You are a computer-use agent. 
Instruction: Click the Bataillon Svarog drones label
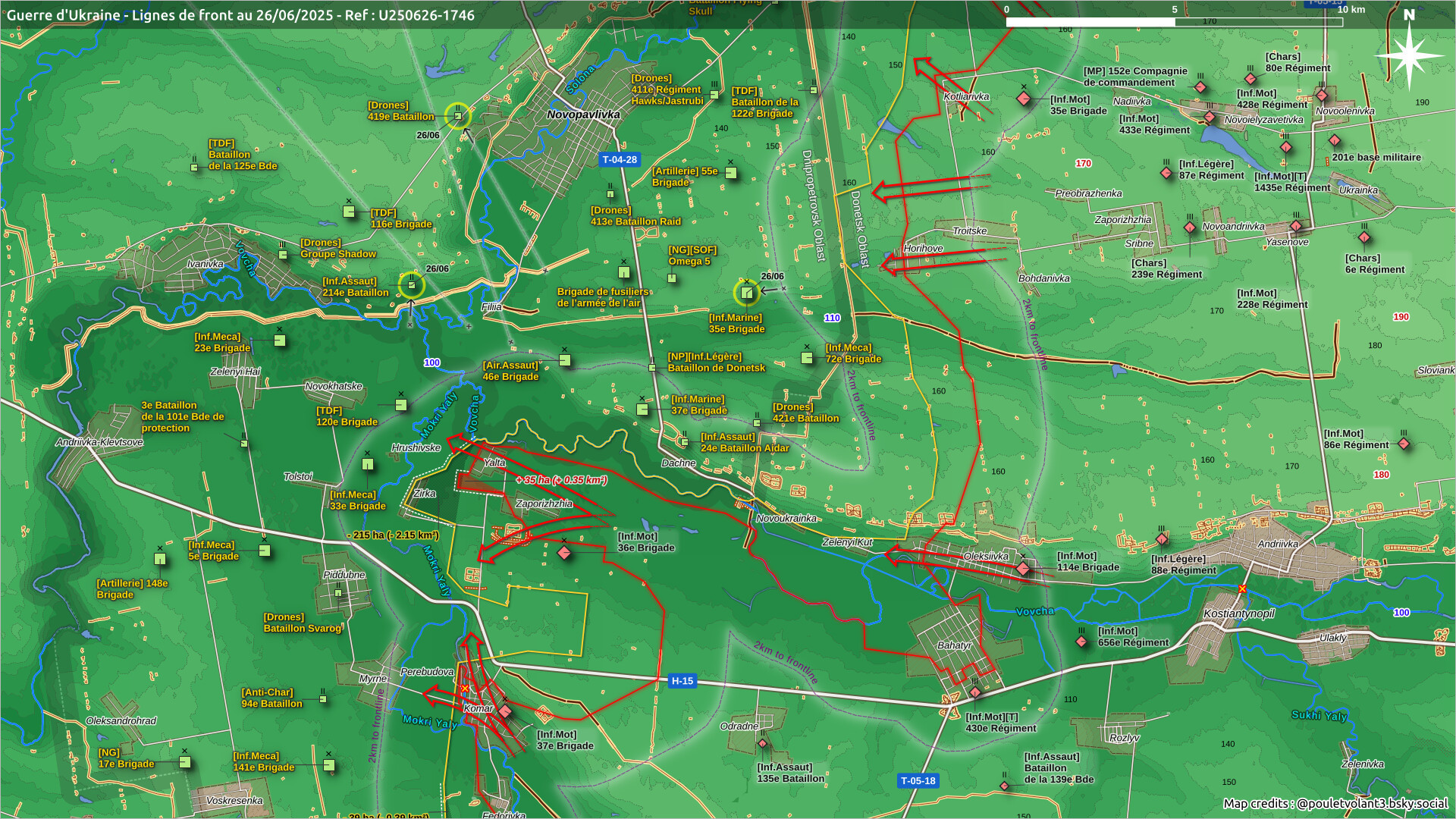click(x=302, y=623)
